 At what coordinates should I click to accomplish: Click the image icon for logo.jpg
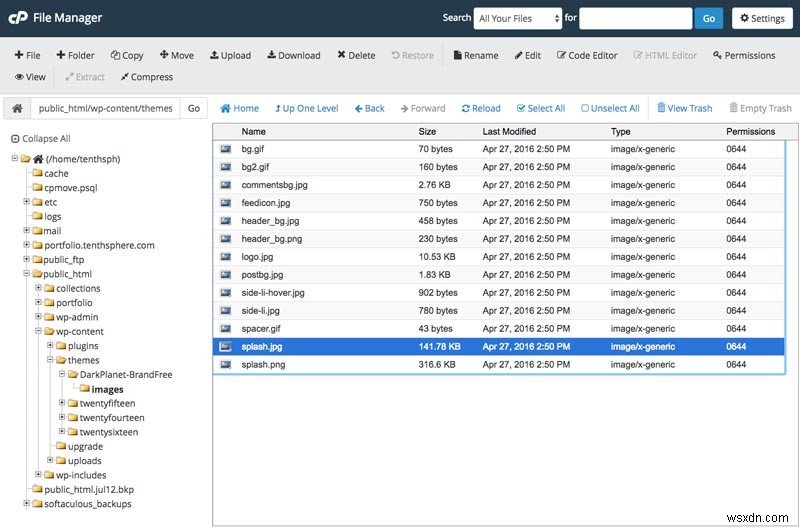tap(226, 257)
